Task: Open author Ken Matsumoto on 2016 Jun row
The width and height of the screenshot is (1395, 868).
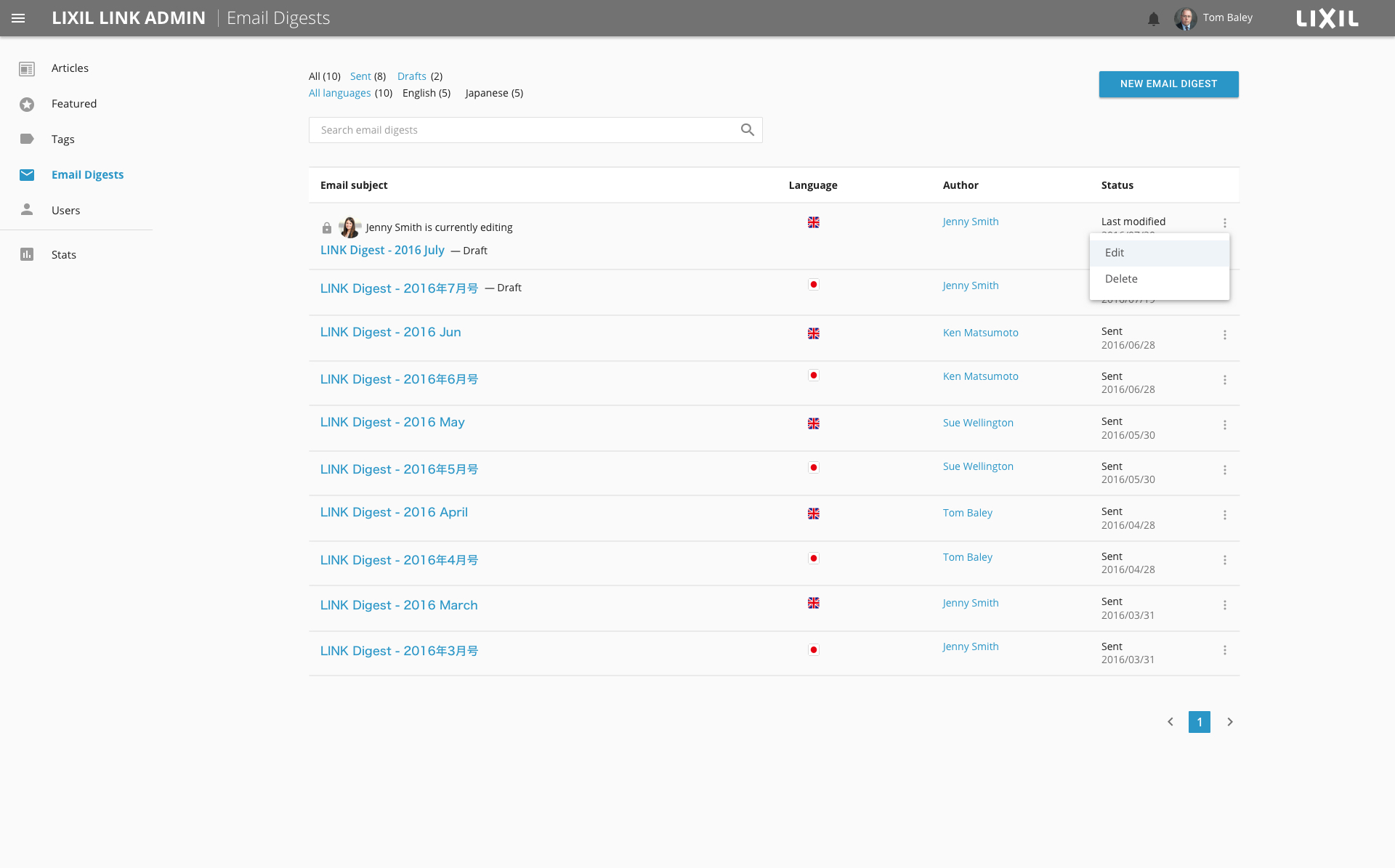Action: coord(981,333)
